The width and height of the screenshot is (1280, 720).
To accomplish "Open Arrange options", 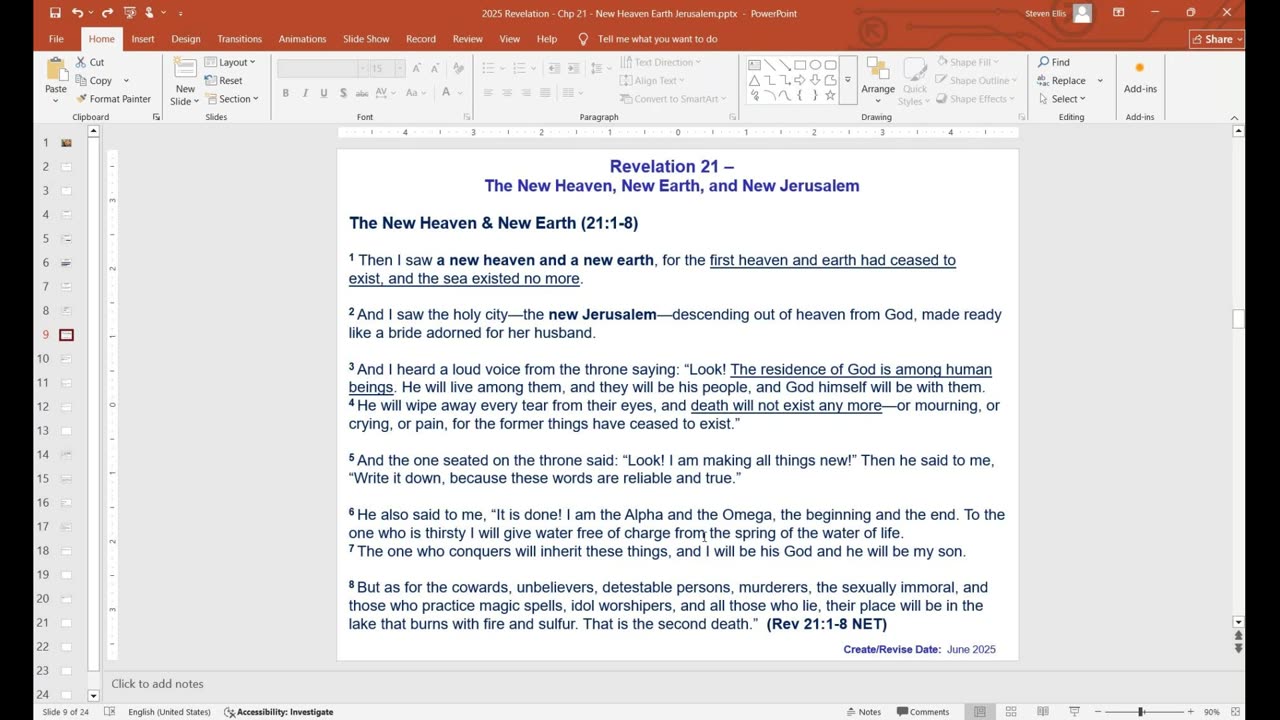I will point(878,78).
